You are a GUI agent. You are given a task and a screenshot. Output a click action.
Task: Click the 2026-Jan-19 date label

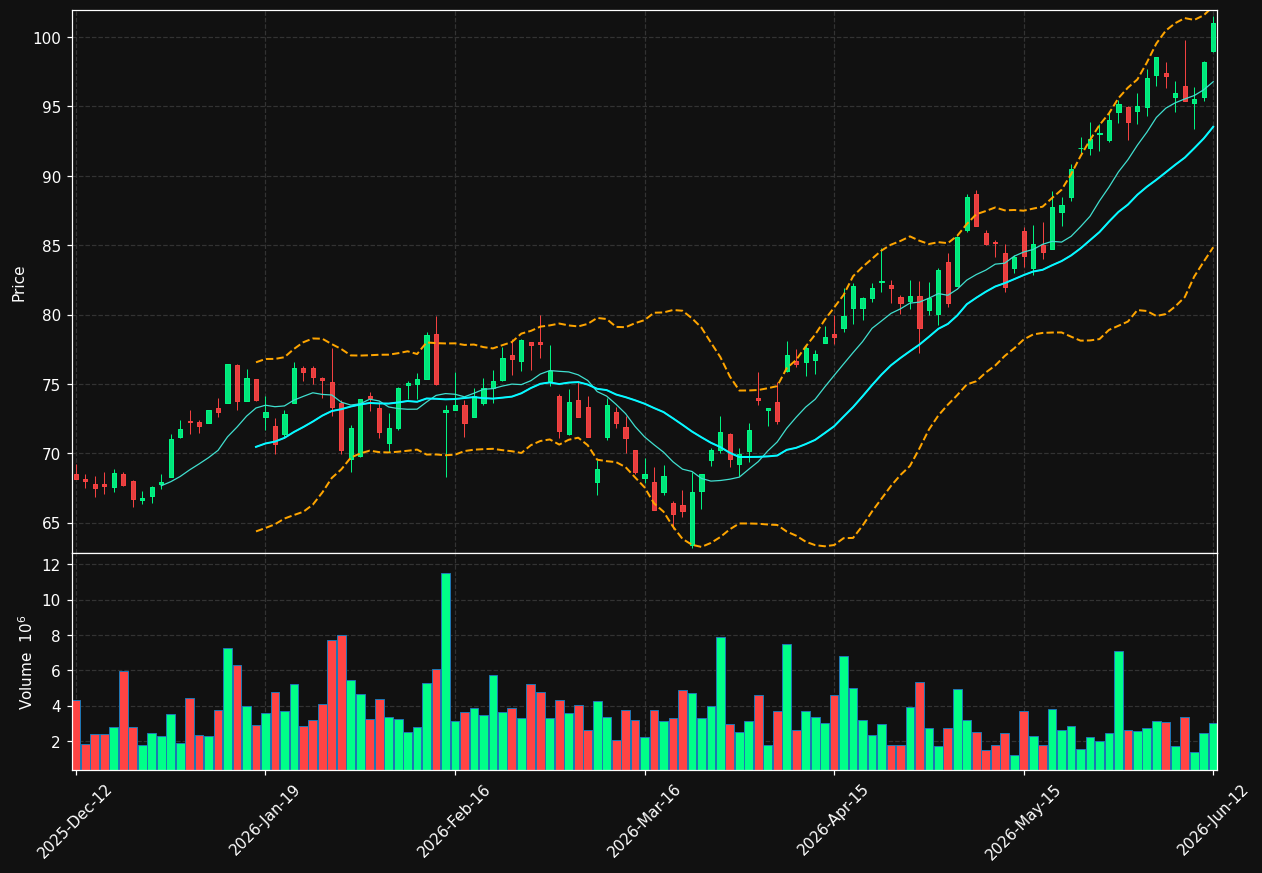(x=264, y=821)
